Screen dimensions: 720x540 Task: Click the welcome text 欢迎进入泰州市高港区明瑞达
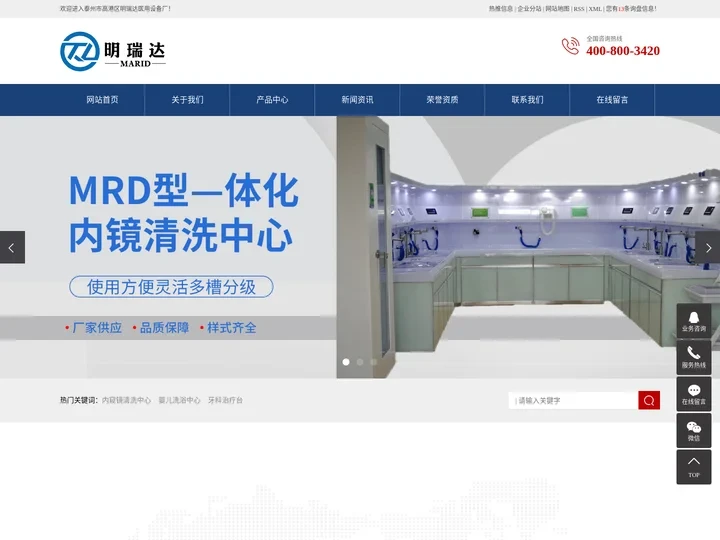(115, 9)
